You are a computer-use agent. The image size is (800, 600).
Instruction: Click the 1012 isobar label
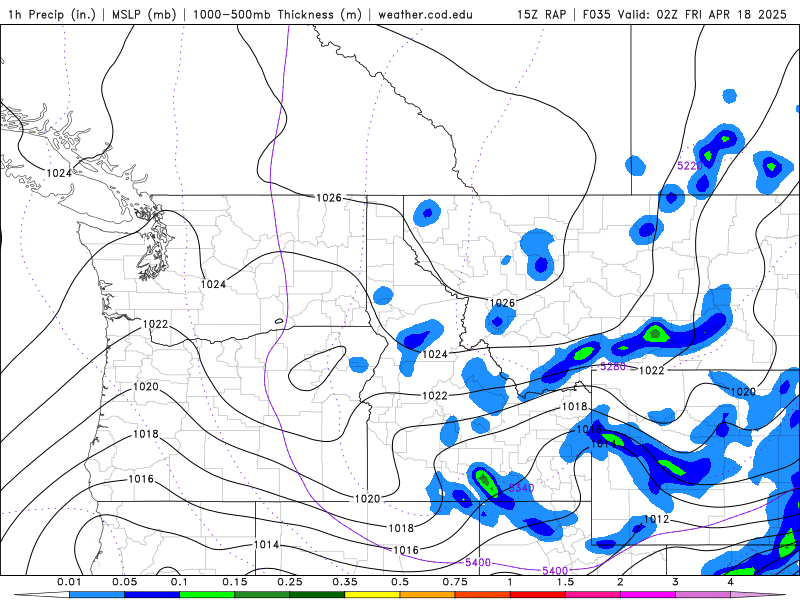[x=656, y=519]
